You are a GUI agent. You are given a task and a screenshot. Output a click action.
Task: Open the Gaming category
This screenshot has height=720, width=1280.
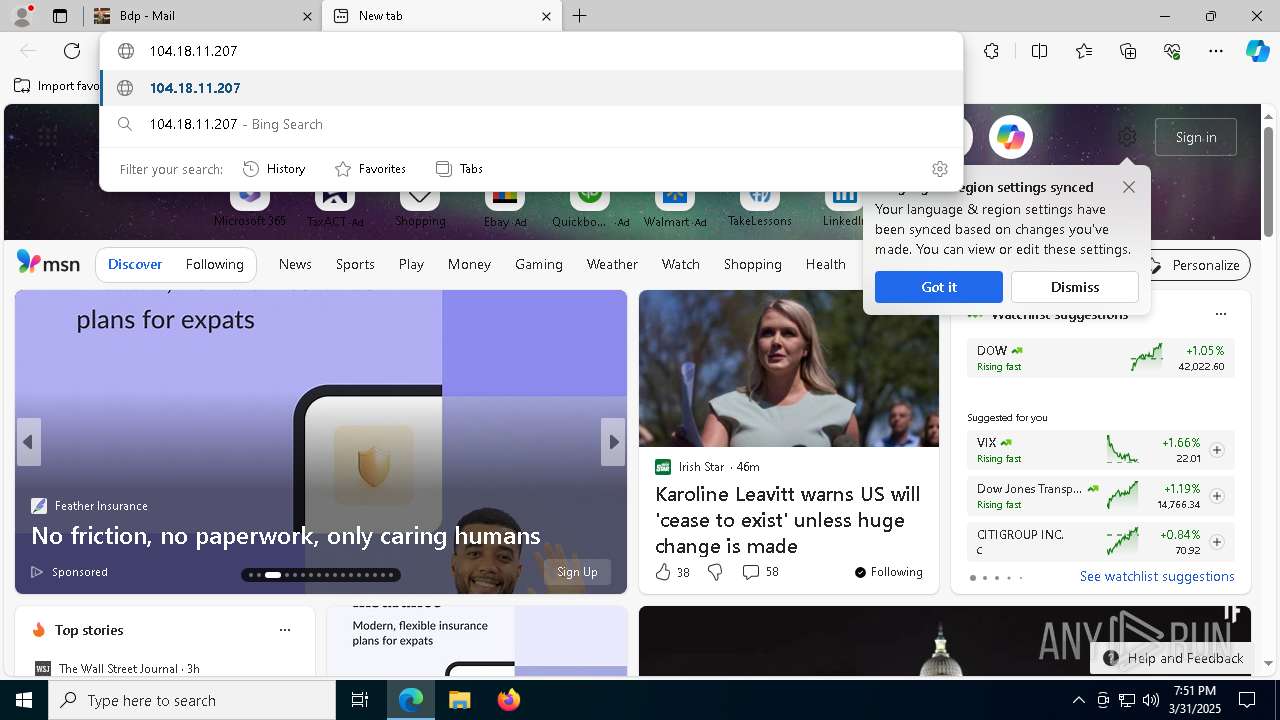[x=538, y=265]
